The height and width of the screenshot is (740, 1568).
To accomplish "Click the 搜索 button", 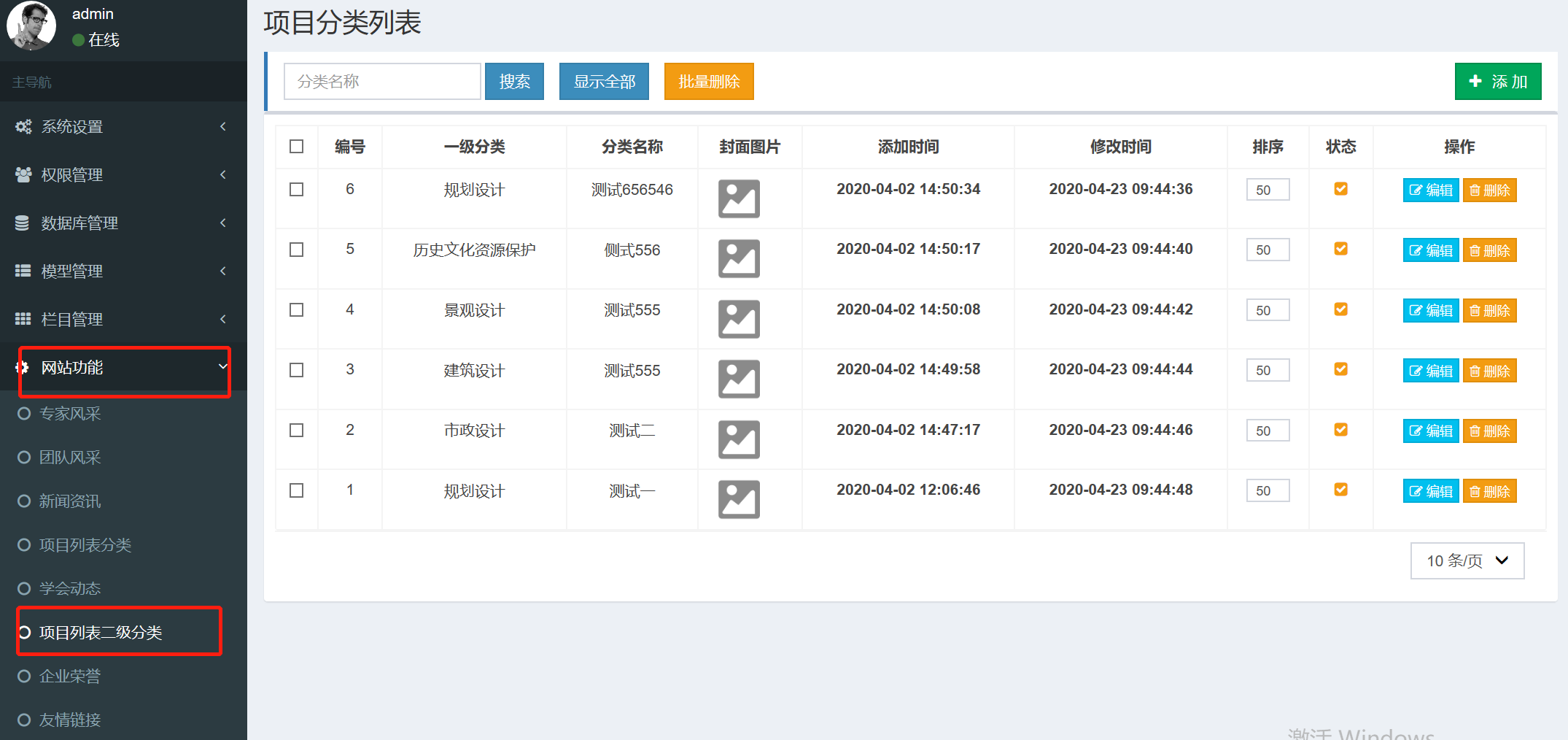I will [514, 81].
